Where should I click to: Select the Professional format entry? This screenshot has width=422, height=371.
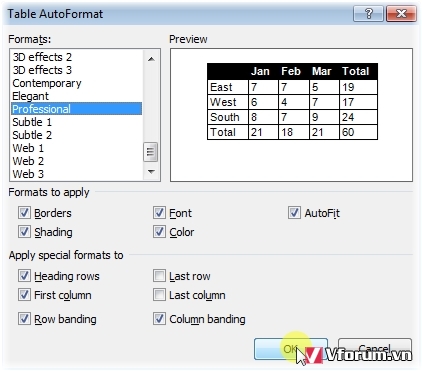click(76, 109)
